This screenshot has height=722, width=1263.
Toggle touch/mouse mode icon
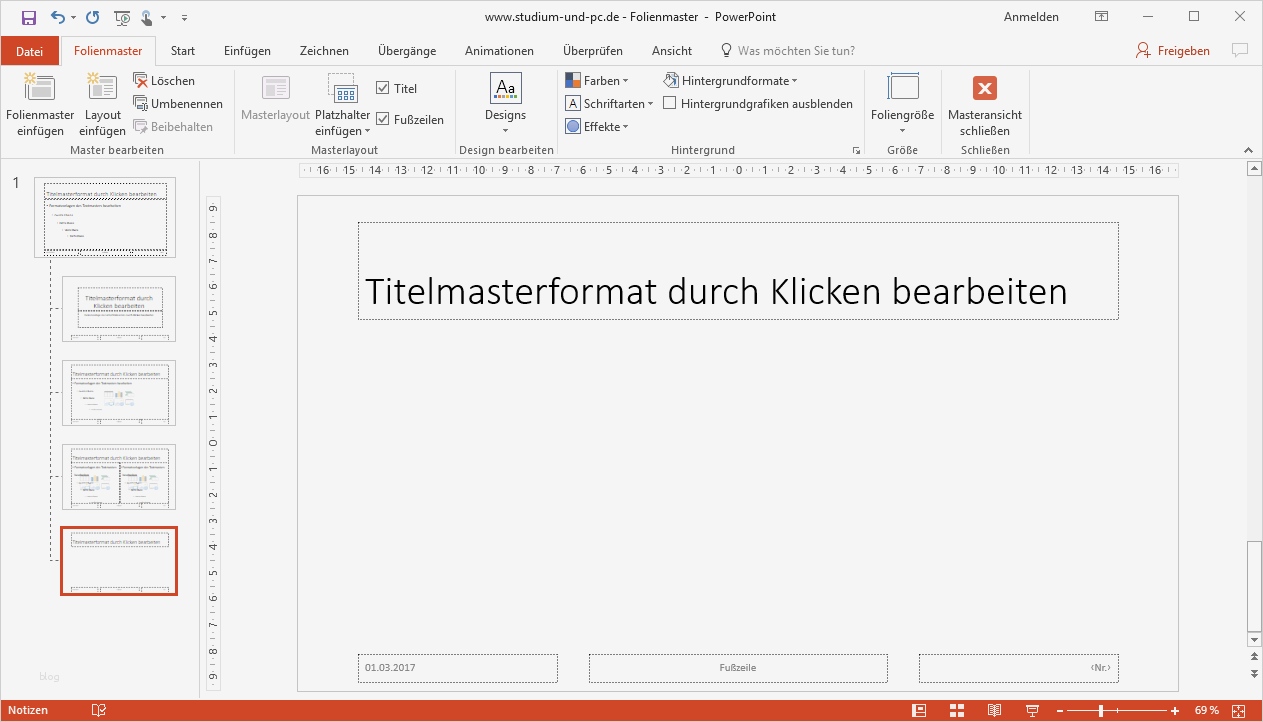pos(147,17)
